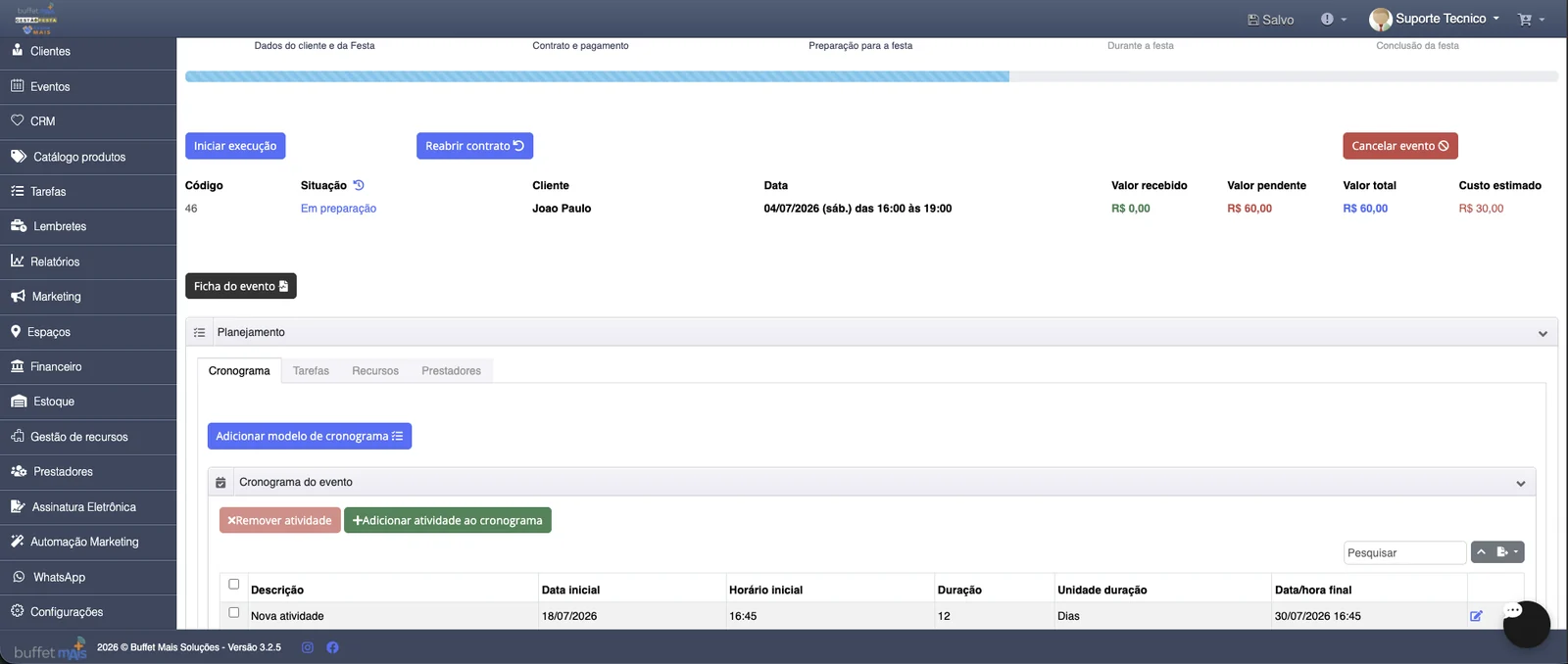The height and width of the screenshot is (664, 1568).
Task: Collapse the Cronograma do evento section
Action: 1521,483
